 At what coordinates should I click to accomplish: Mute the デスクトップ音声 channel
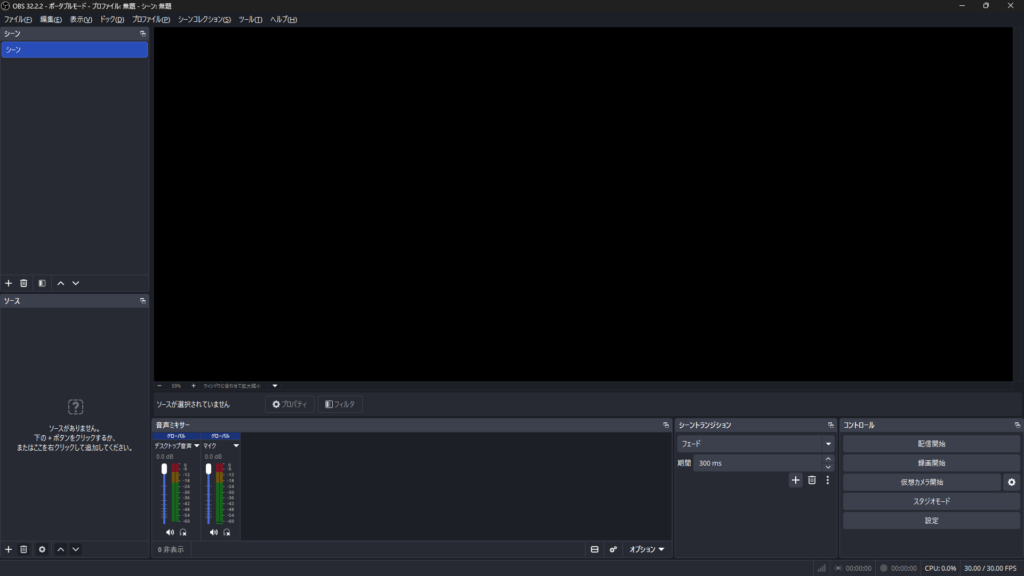tap(170, 533)
